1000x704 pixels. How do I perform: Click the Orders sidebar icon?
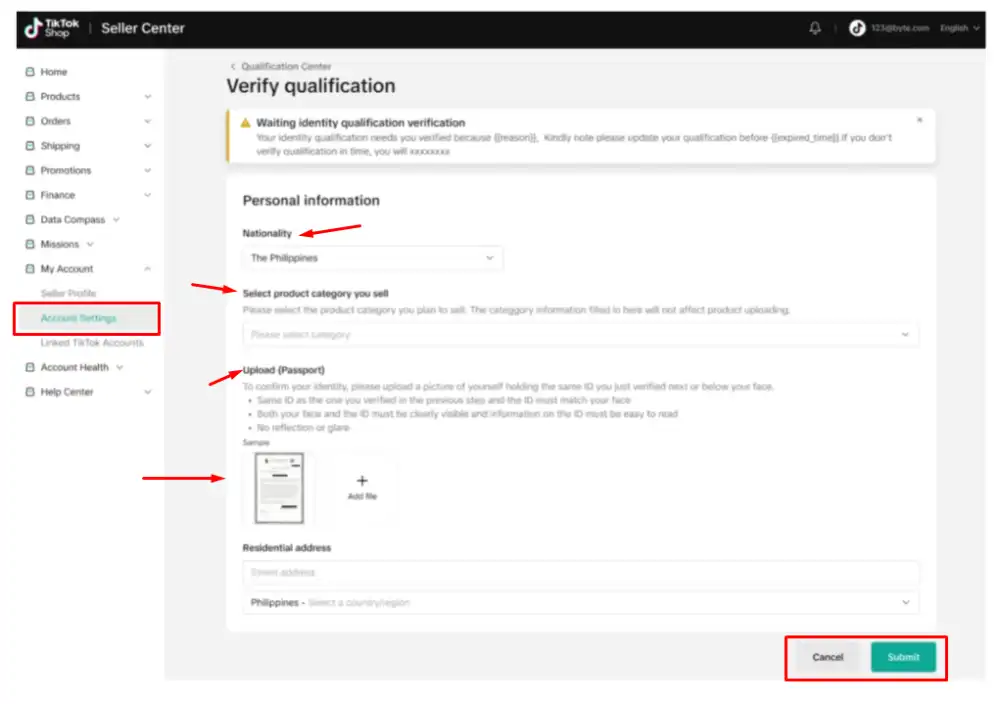[30, 121]
